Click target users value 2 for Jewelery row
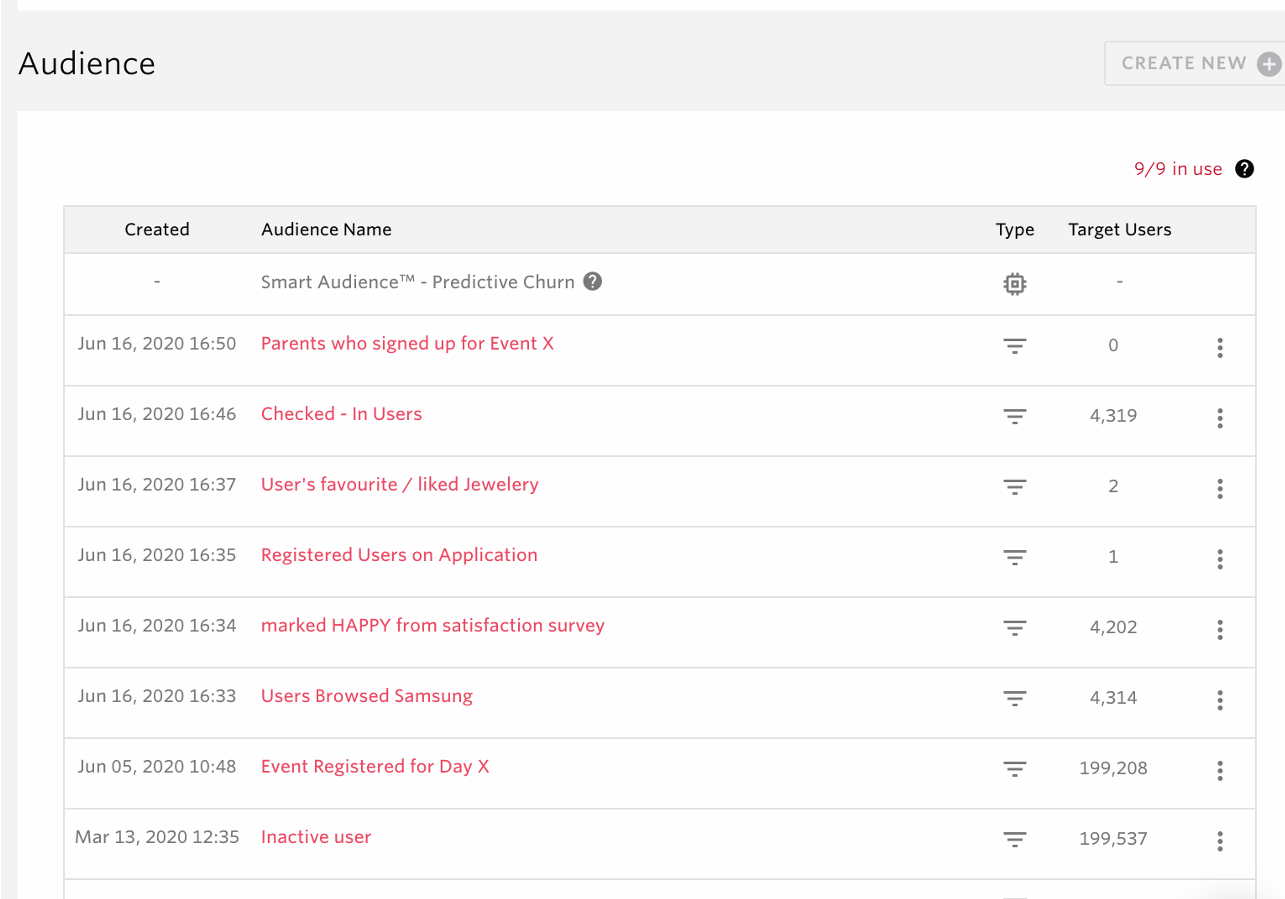 coord(1113,486)
